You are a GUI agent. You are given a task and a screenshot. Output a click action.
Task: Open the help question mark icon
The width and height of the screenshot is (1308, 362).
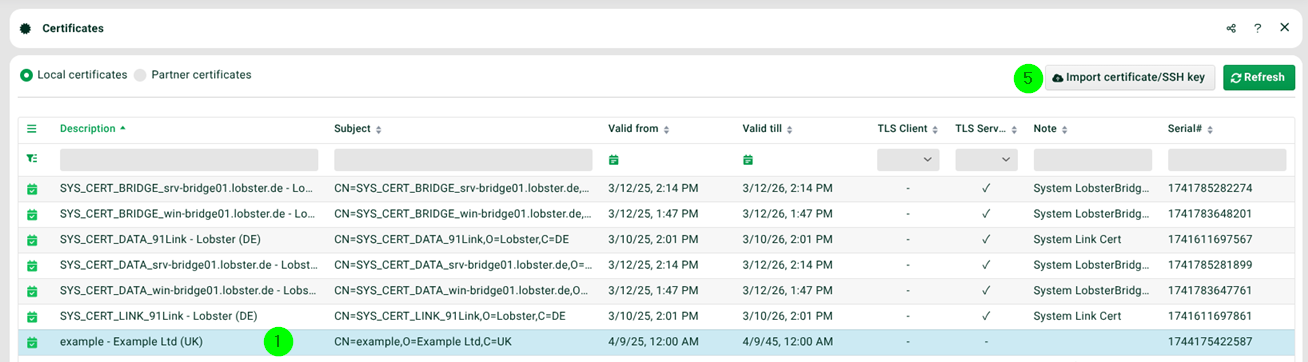point(1258,28)
